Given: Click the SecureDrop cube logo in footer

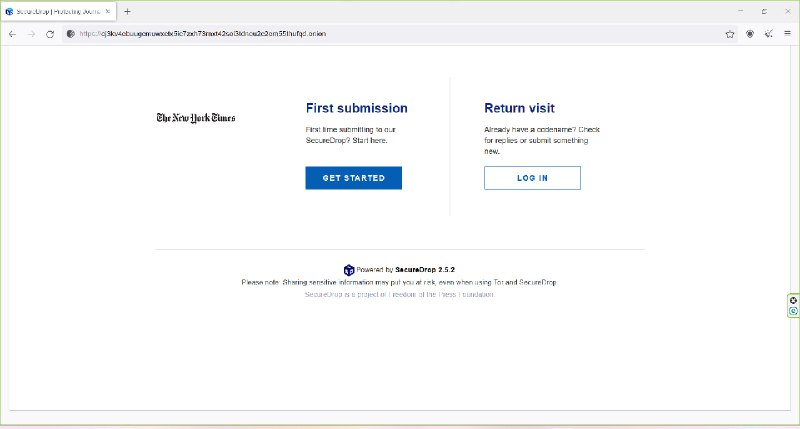Looking at the screenshot, I should [349, 270].
